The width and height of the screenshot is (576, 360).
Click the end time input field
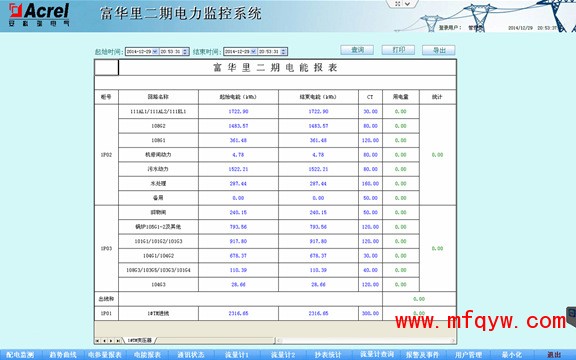coord(269,52)
